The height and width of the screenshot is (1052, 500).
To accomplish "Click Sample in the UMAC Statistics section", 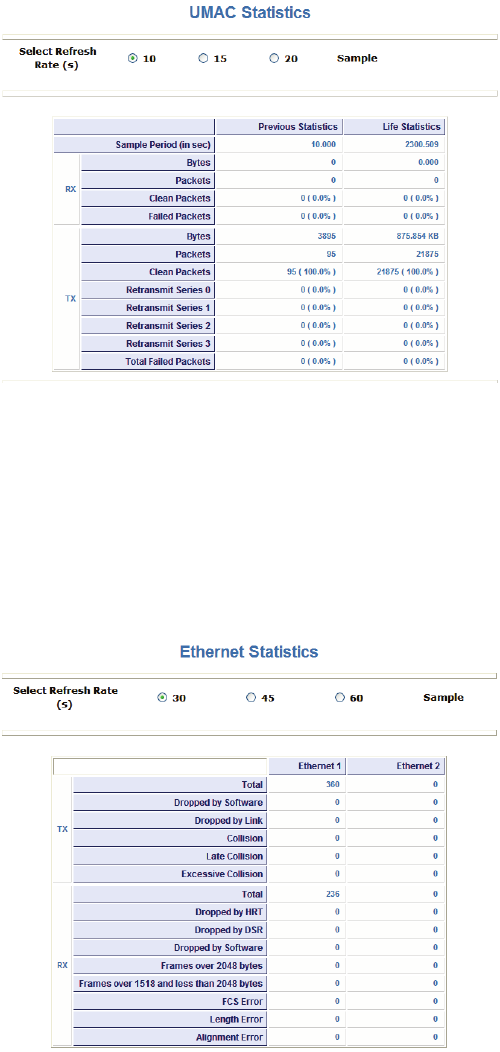I will [x=356, y=58].
